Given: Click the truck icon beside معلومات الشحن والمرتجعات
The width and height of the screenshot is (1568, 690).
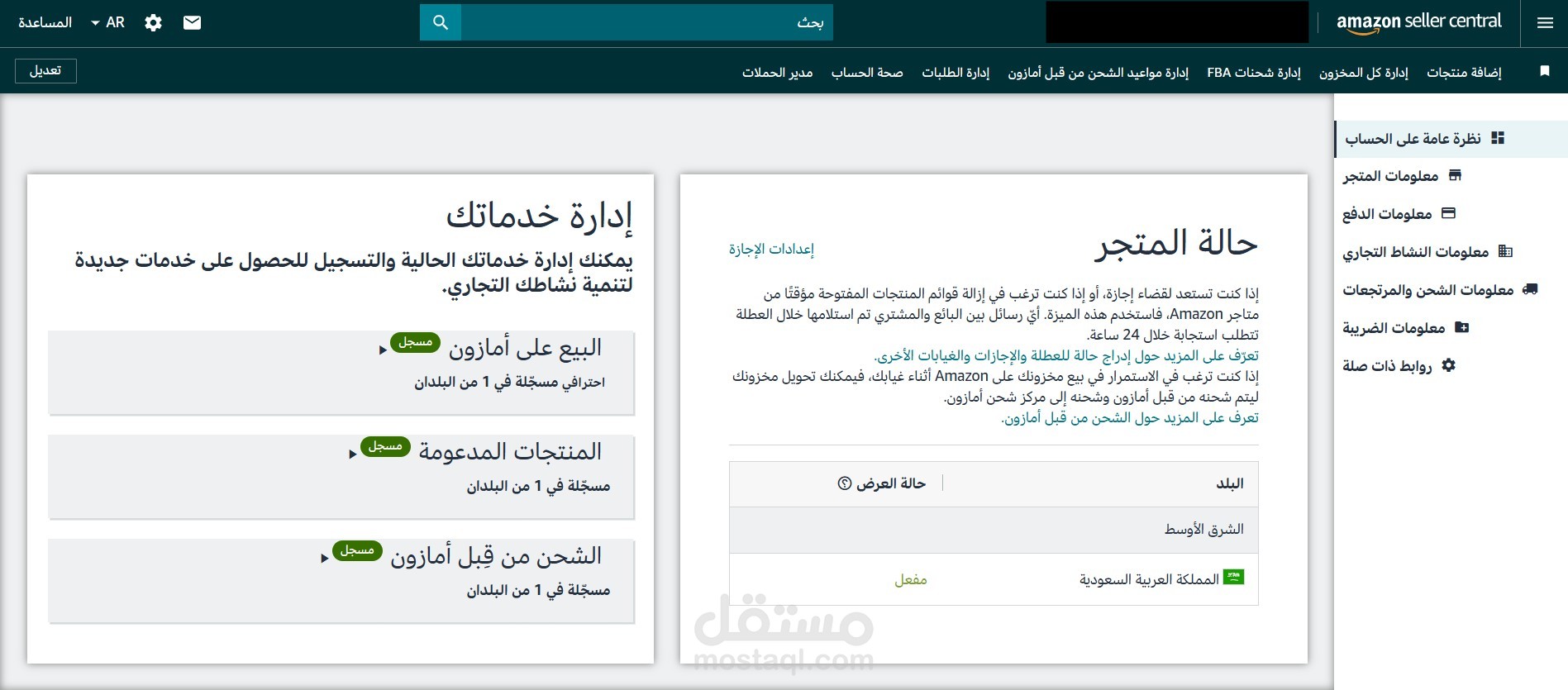Looking at the screenshot, I should [1530, 289].
